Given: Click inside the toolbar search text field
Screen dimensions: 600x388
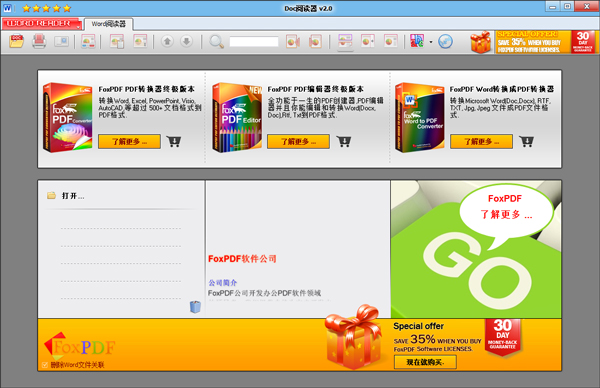Looking at the screenshot, I should pyautogui.click(x=254, y=41).
